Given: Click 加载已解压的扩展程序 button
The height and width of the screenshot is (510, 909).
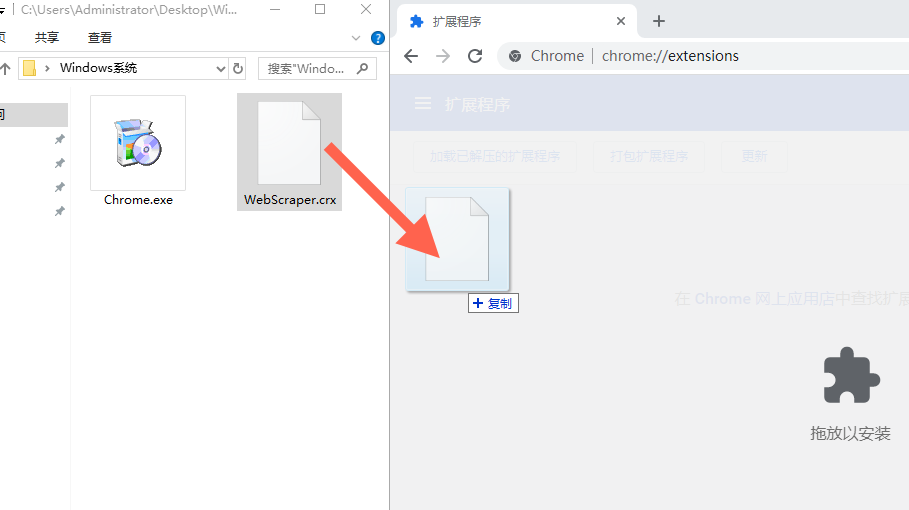Looking at the screenshot, I should tap(494, 156).
